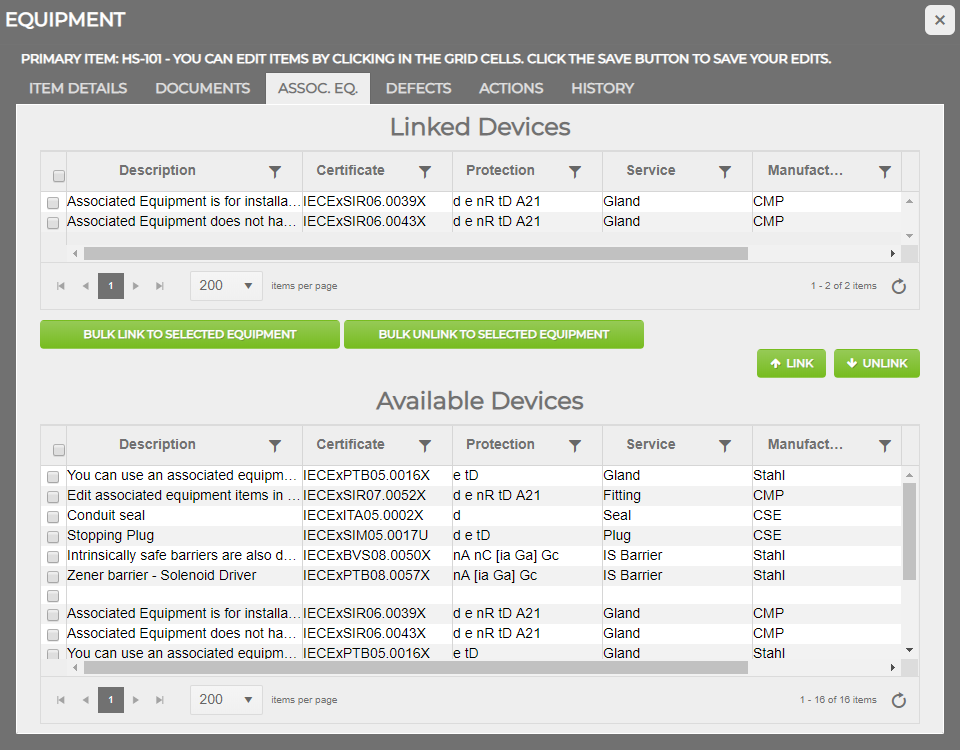Image resolution: width=960 pixels, height=750 pixels.
Task: Click Bulk Link to Selected Equipment button
Action: pyautogui.click(x=190, y=335)
